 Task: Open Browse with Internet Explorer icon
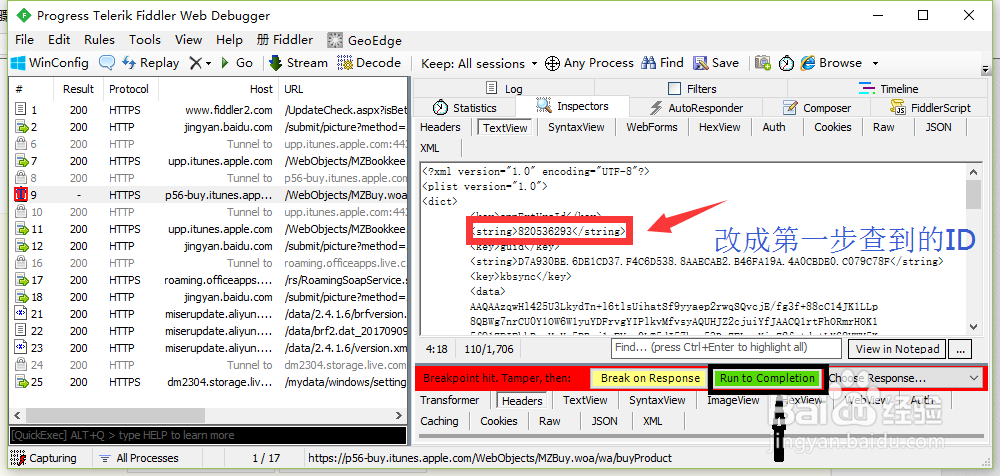831,63
